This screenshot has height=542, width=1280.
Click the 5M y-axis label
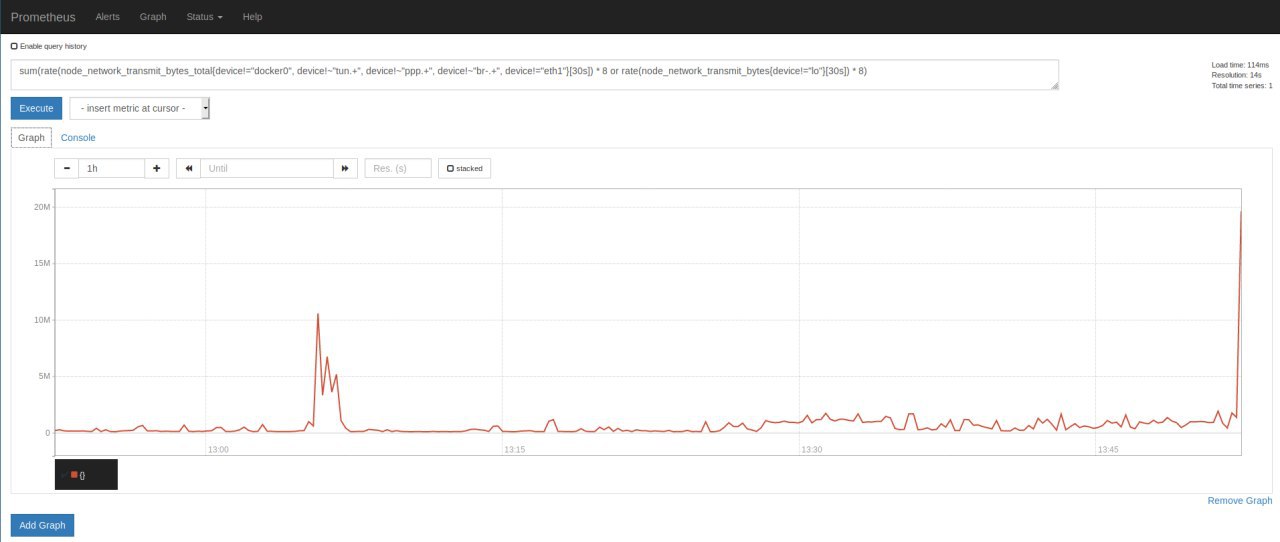point(44,376)
